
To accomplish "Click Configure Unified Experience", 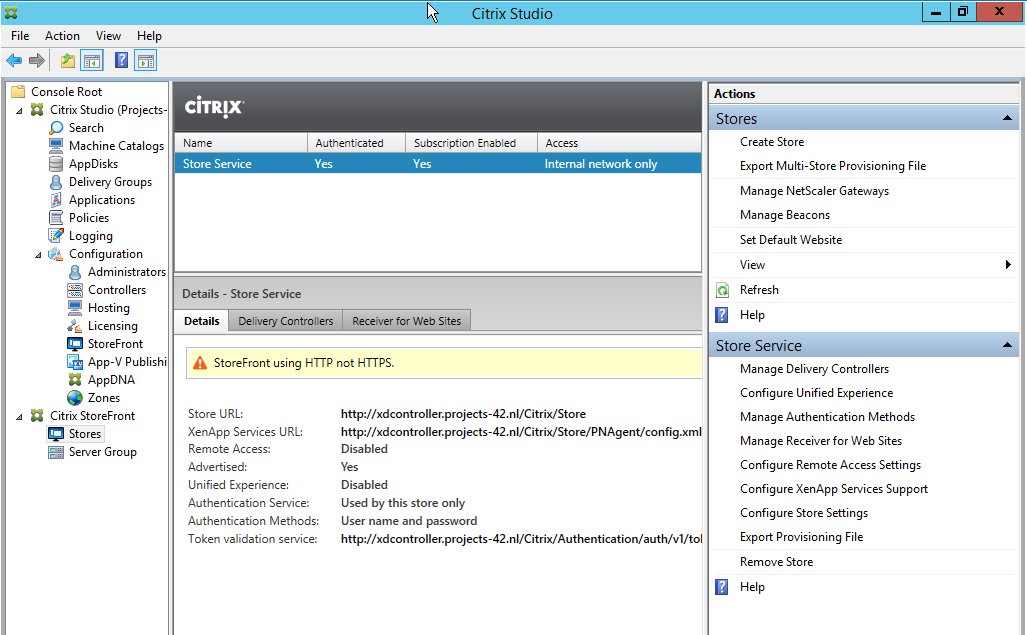I will [x=816, y=393].
